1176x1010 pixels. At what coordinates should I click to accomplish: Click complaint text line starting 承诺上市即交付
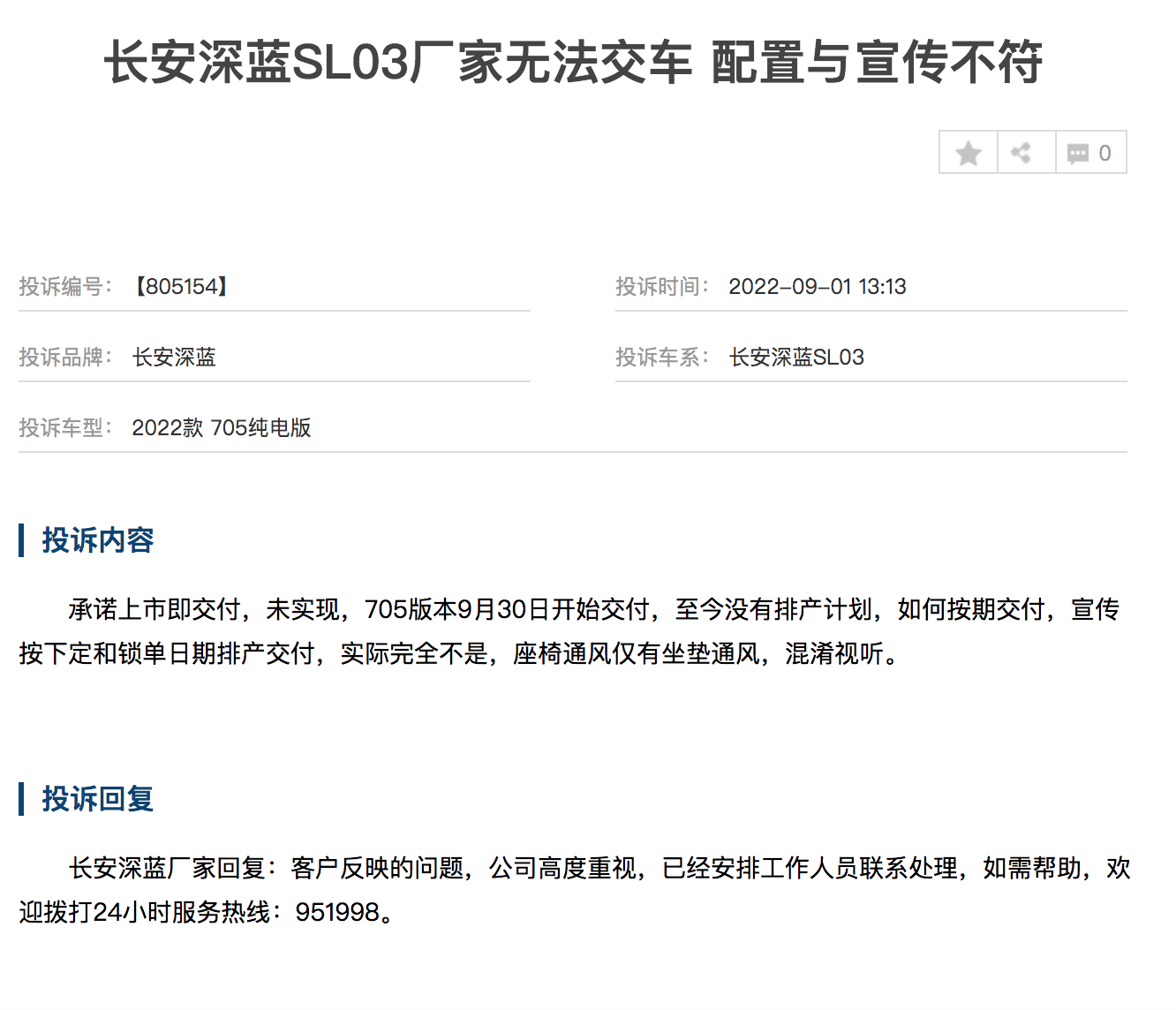tap(594, 609)
